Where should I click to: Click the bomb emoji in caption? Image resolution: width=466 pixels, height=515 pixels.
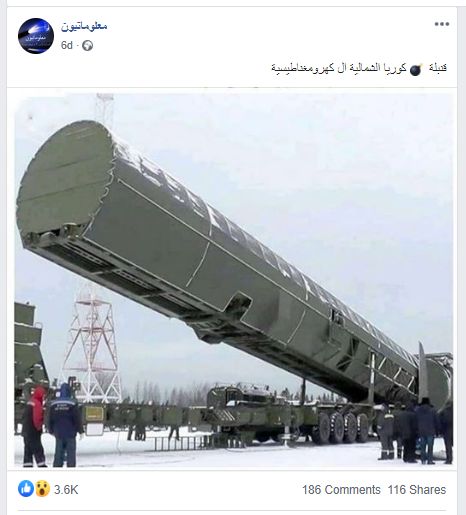[x=416, y=69]
